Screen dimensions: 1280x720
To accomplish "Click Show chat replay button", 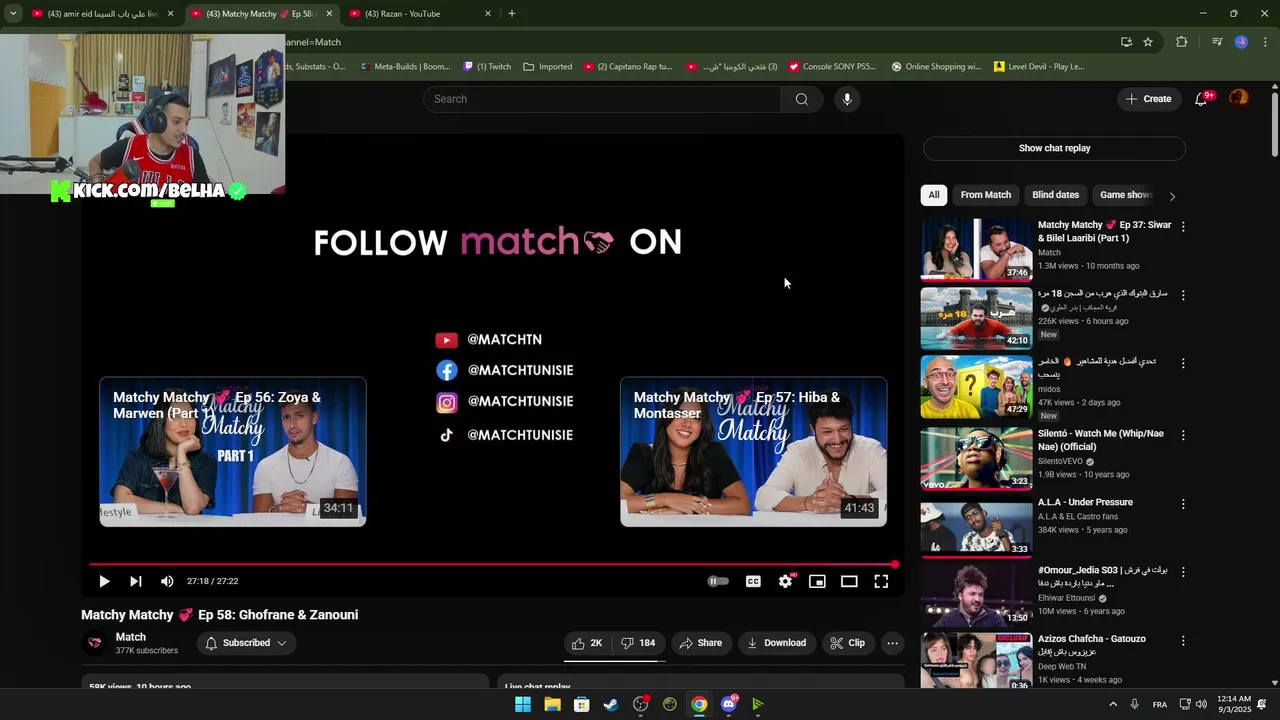I will 1054,148.
